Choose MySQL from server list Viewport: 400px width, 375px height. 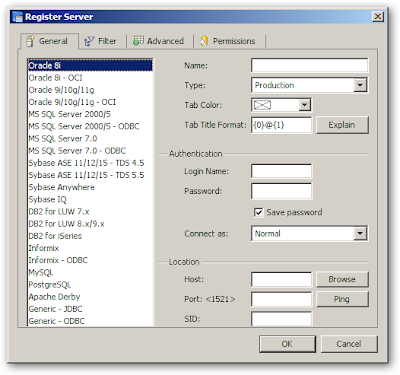coord(90,272)
